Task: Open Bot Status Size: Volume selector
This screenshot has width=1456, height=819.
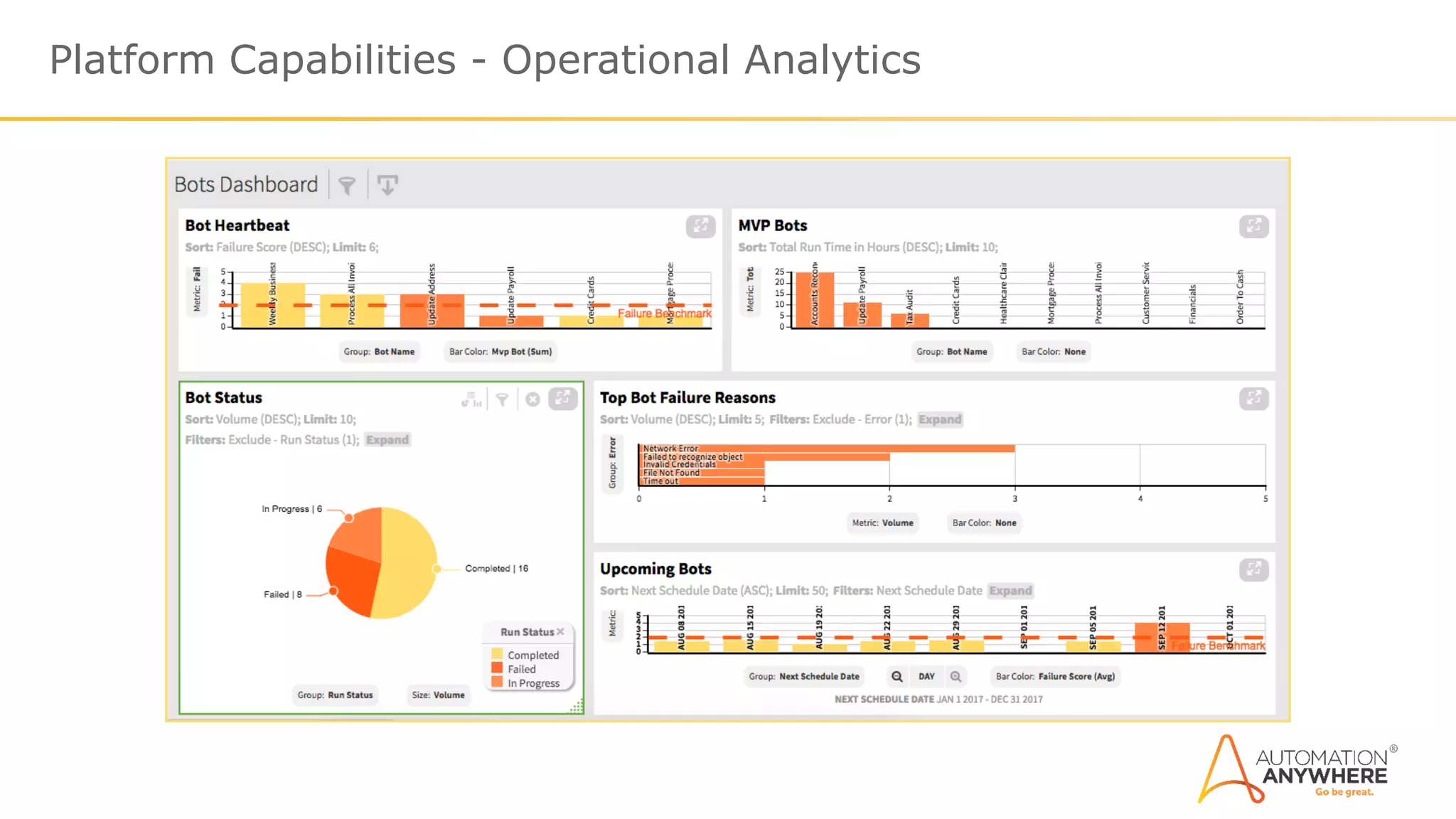Action: pyautogui.click(x=438, y=695)
